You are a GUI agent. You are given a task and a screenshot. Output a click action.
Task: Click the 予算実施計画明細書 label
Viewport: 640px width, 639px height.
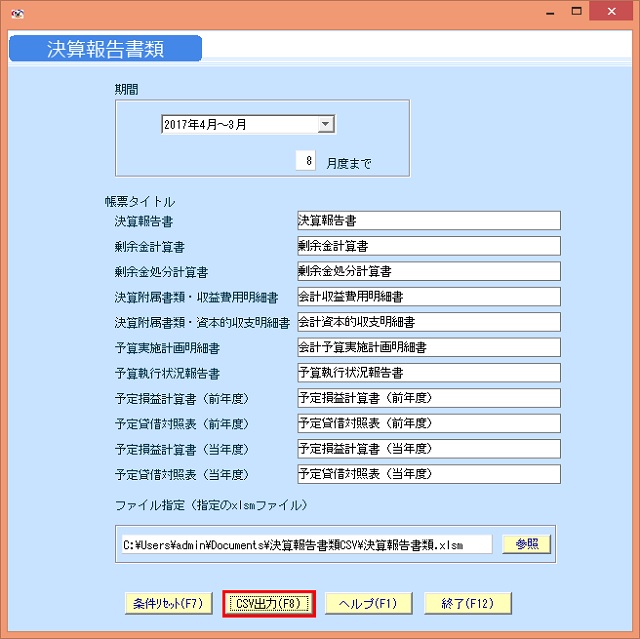click(x=167, y=348)
